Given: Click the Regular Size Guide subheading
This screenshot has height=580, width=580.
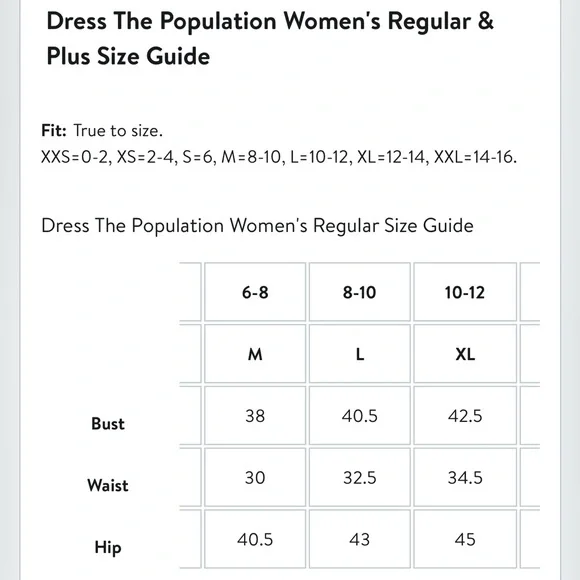Looking at the screenshot, I should tap(257, 225).
